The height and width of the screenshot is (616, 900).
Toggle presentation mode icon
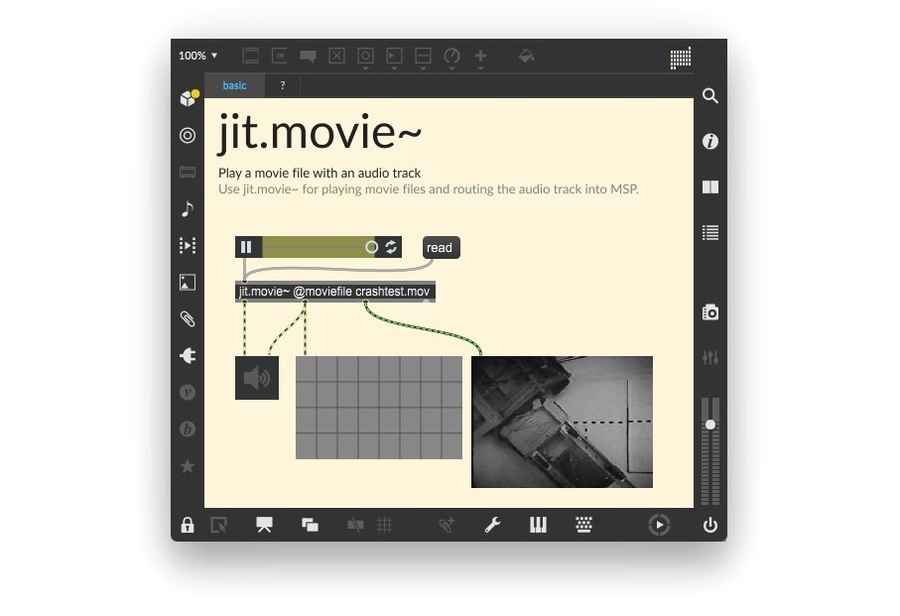tap(264, 525)
